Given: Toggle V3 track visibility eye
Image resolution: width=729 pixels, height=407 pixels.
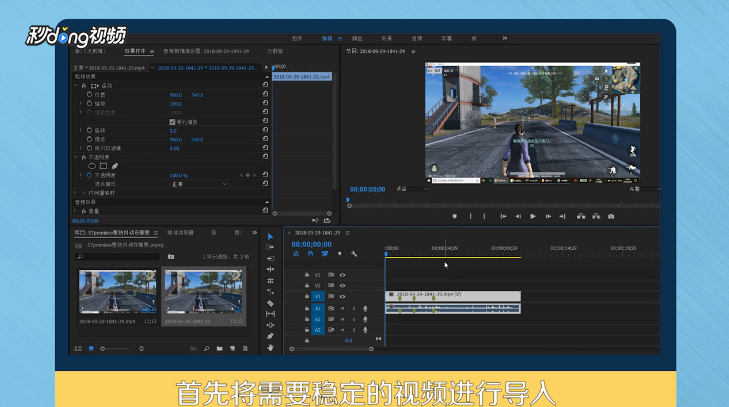Looking at the screenshot, I should click(342, 275).
